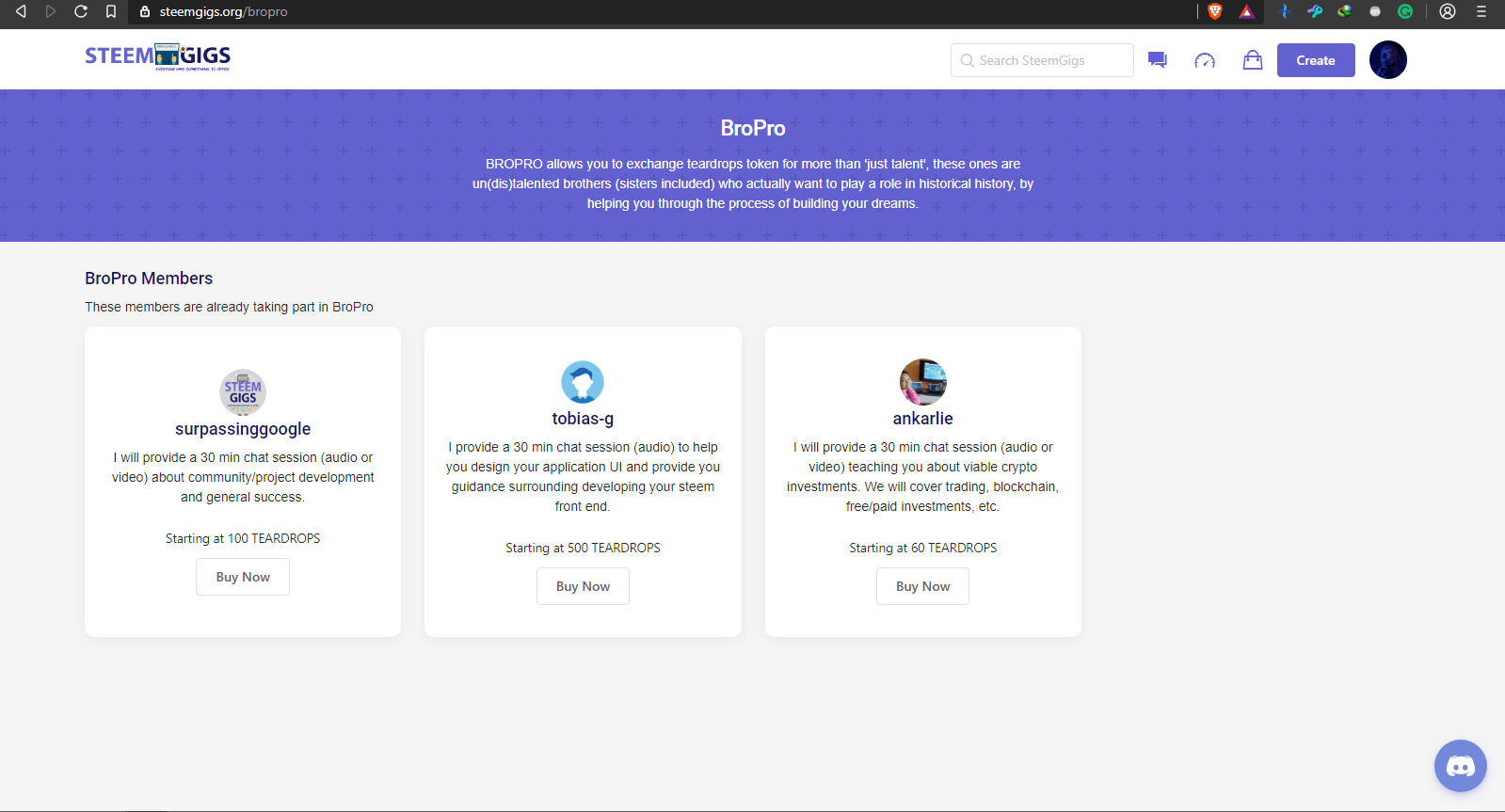
Task: Go forward in browser history
Action: [x=51, y=11]
